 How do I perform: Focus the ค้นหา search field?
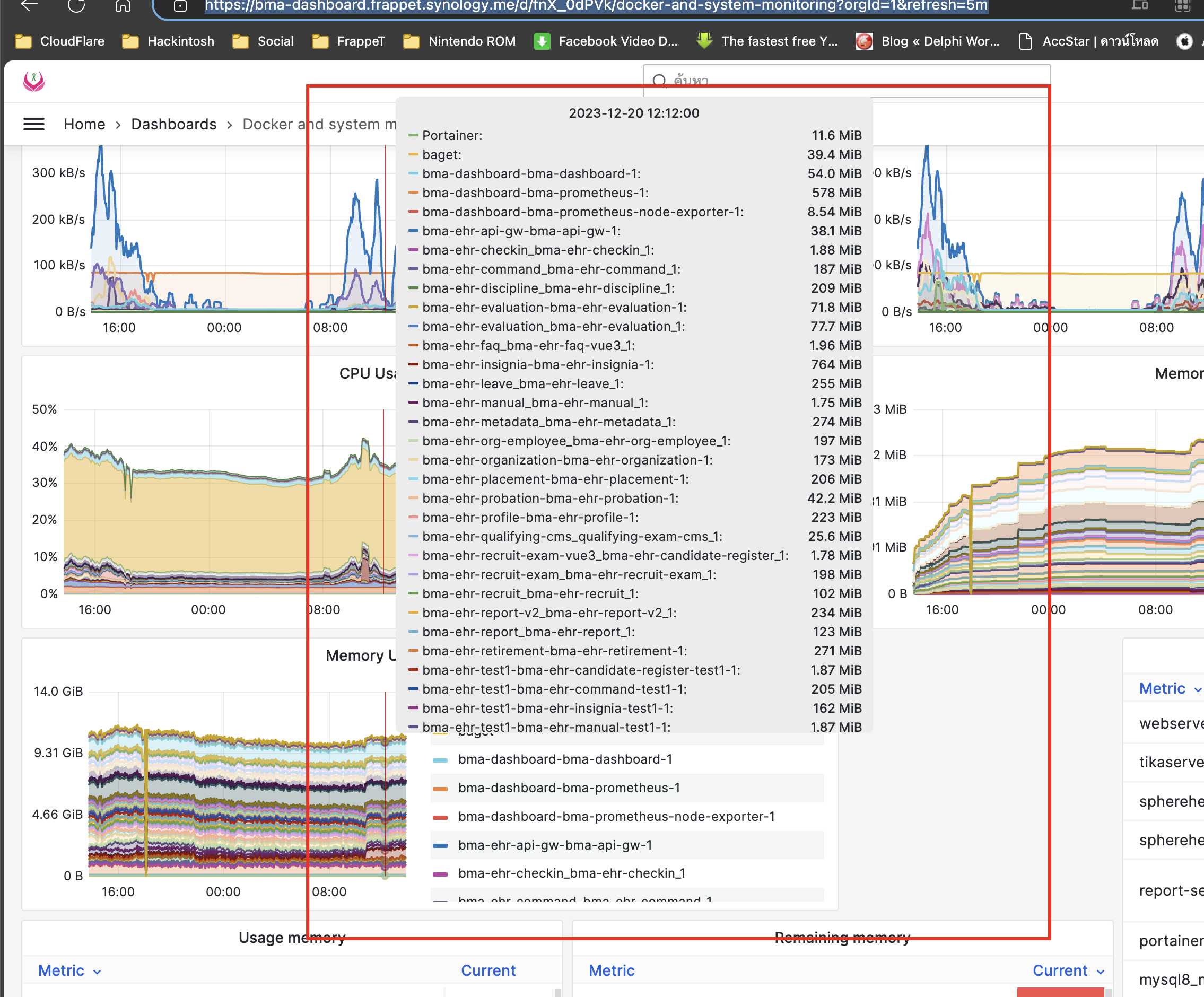(847, 81)
